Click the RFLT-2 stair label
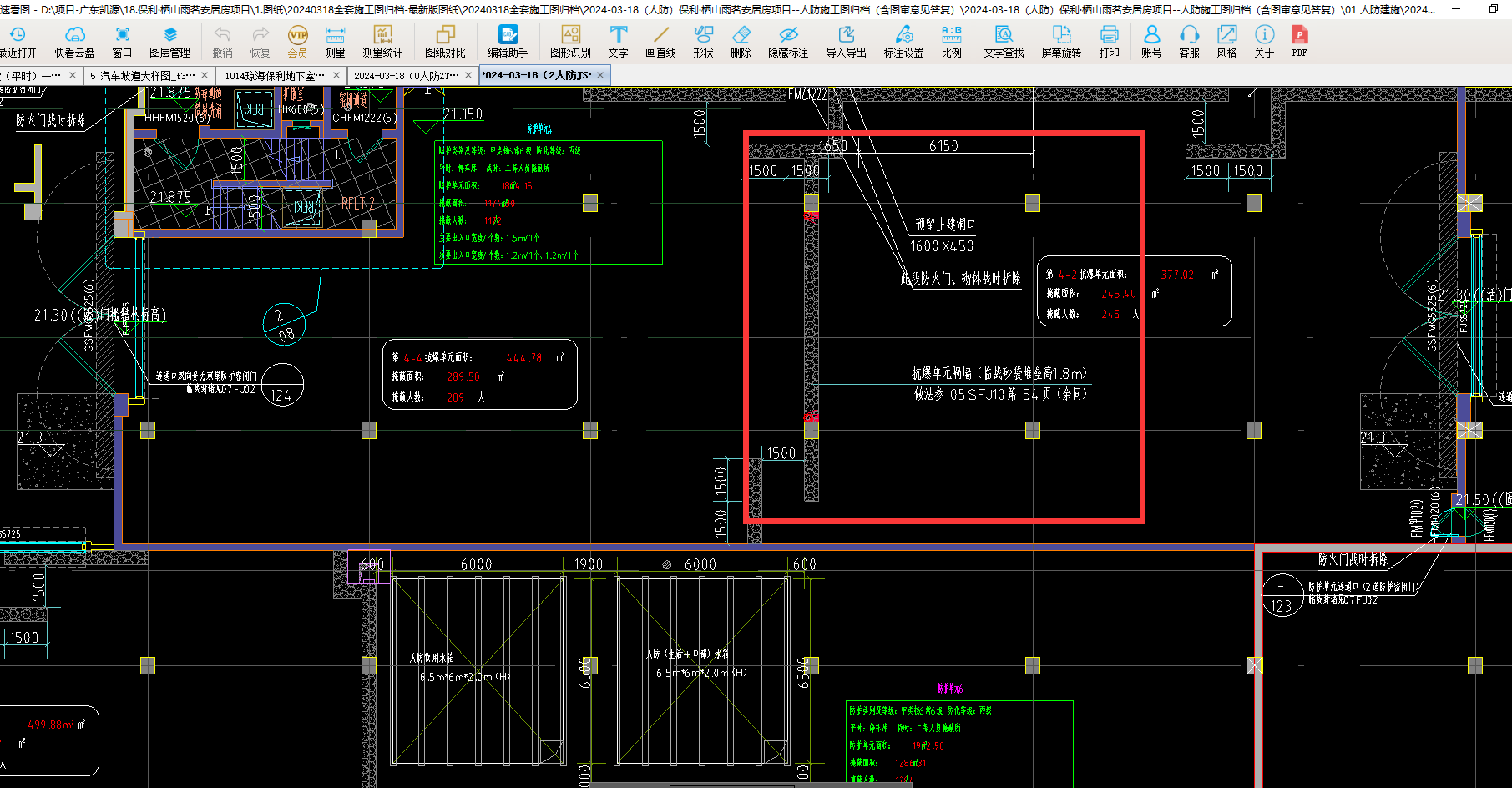The height and width of the screenshot is (788, 1512). pos(358,203)
